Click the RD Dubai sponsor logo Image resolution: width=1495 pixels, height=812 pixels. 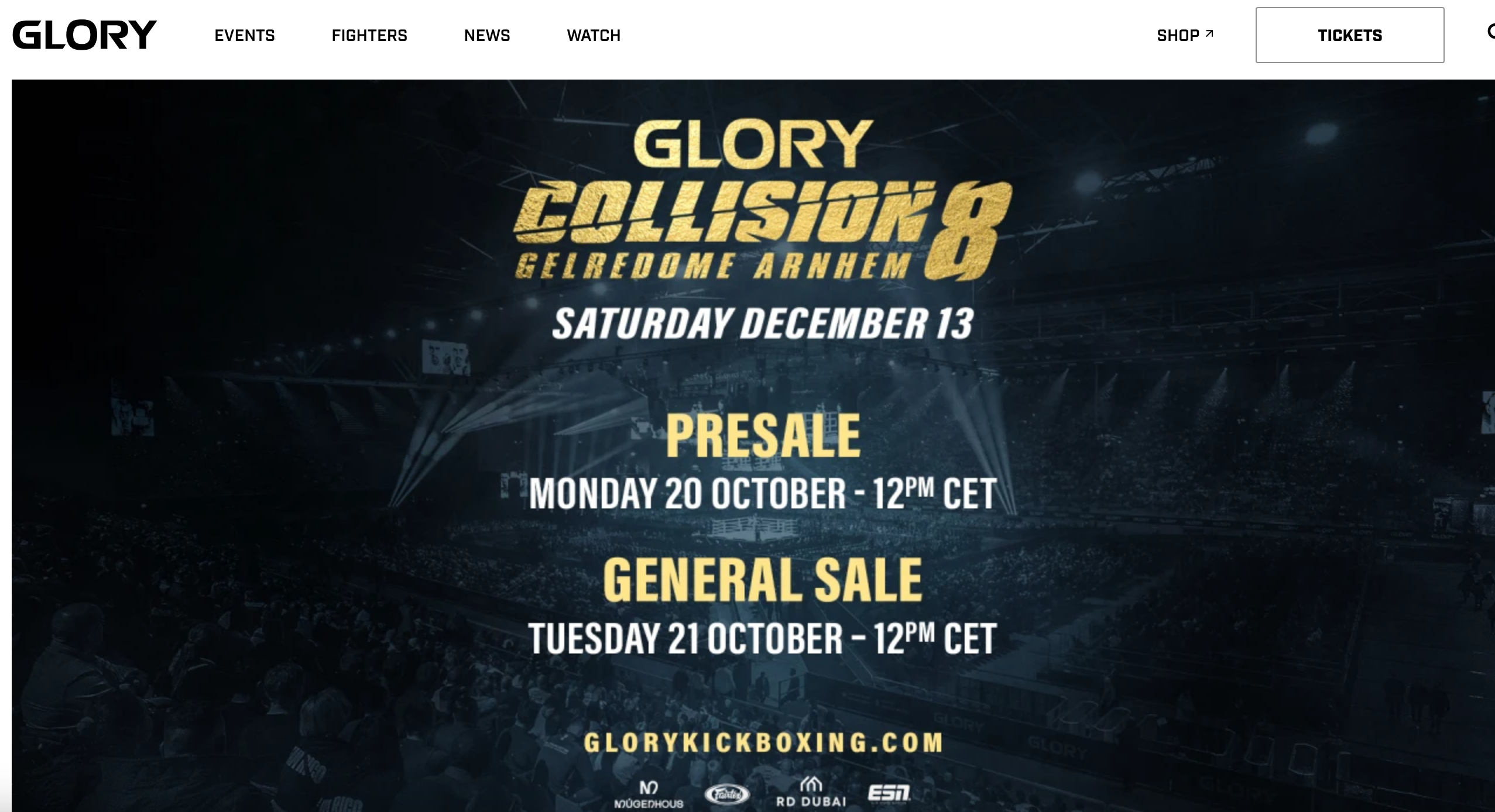pyautogui.click(x=811, y=793)
